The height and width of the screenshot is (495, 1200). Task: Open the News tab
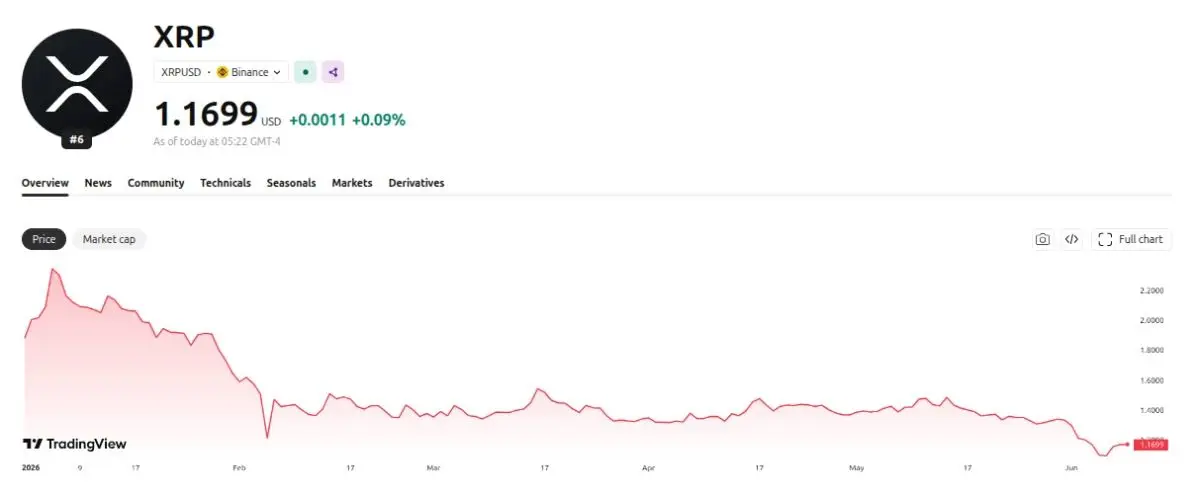98,183
